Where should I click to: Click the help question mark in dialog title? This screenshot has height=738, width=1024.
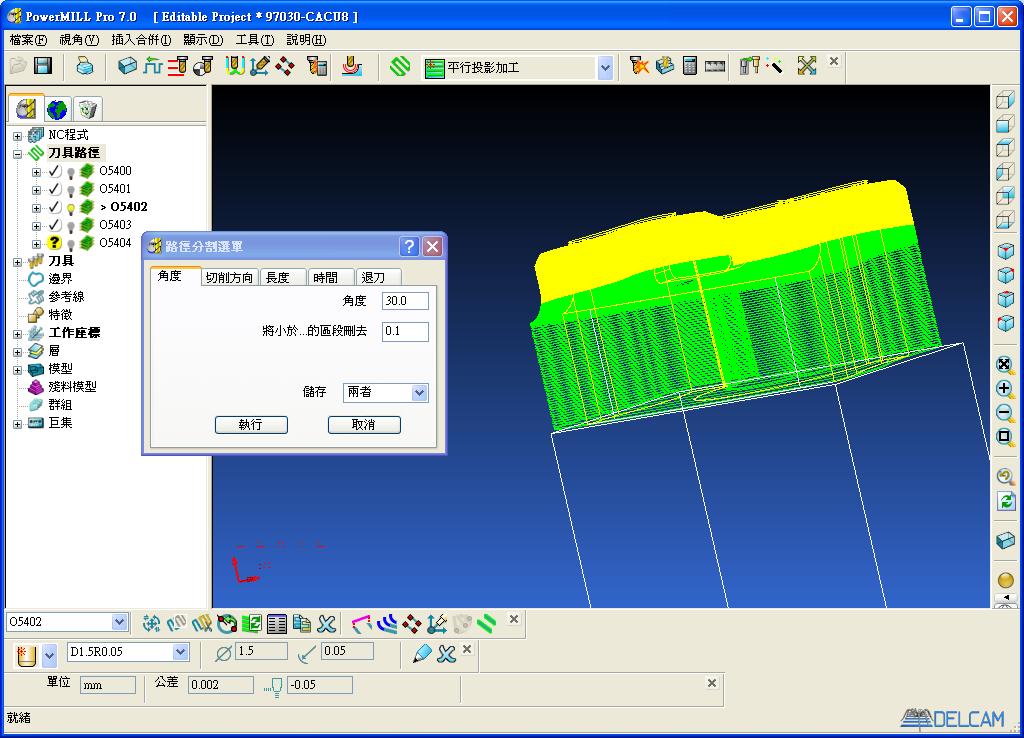tap(409, 246)
